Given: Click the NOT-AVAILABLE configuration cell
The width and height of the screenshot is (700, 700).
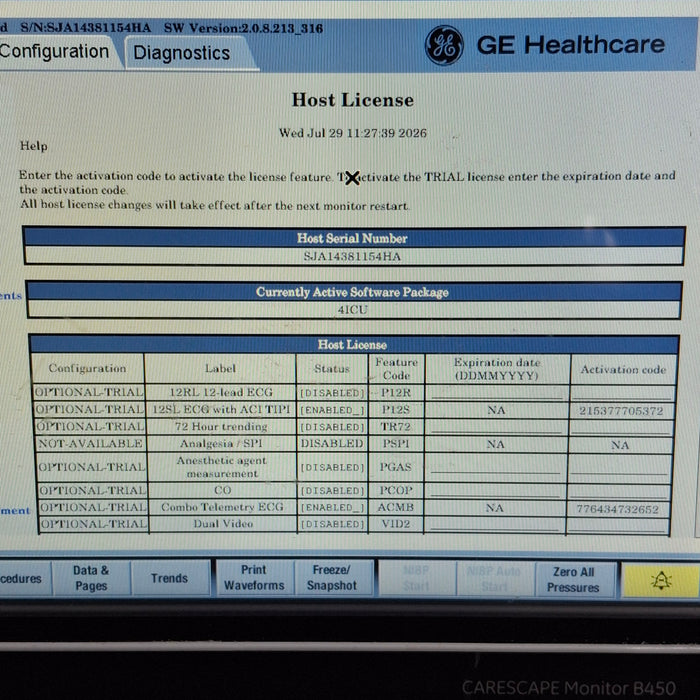Looking at the screenshot, I should tap(90, 443).
